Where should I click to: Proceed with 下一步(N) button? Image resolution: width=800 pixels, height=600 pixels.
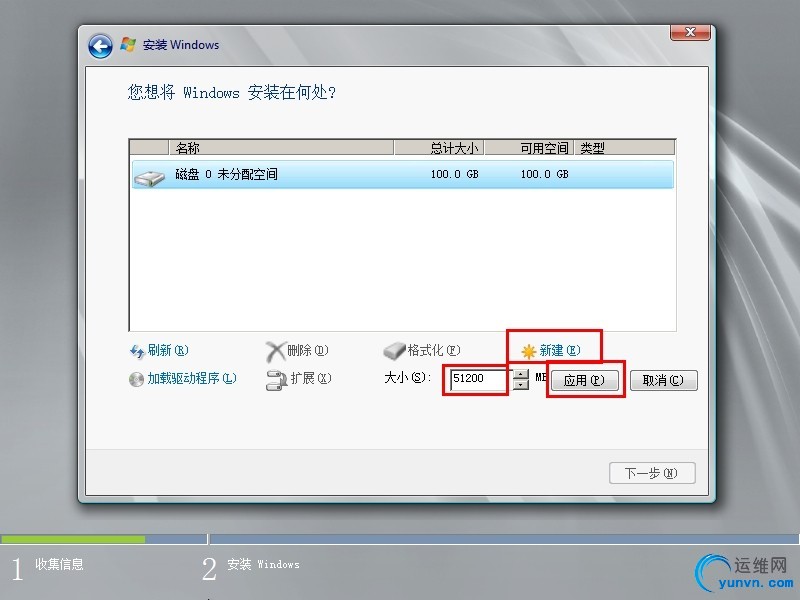click(652, 473)
